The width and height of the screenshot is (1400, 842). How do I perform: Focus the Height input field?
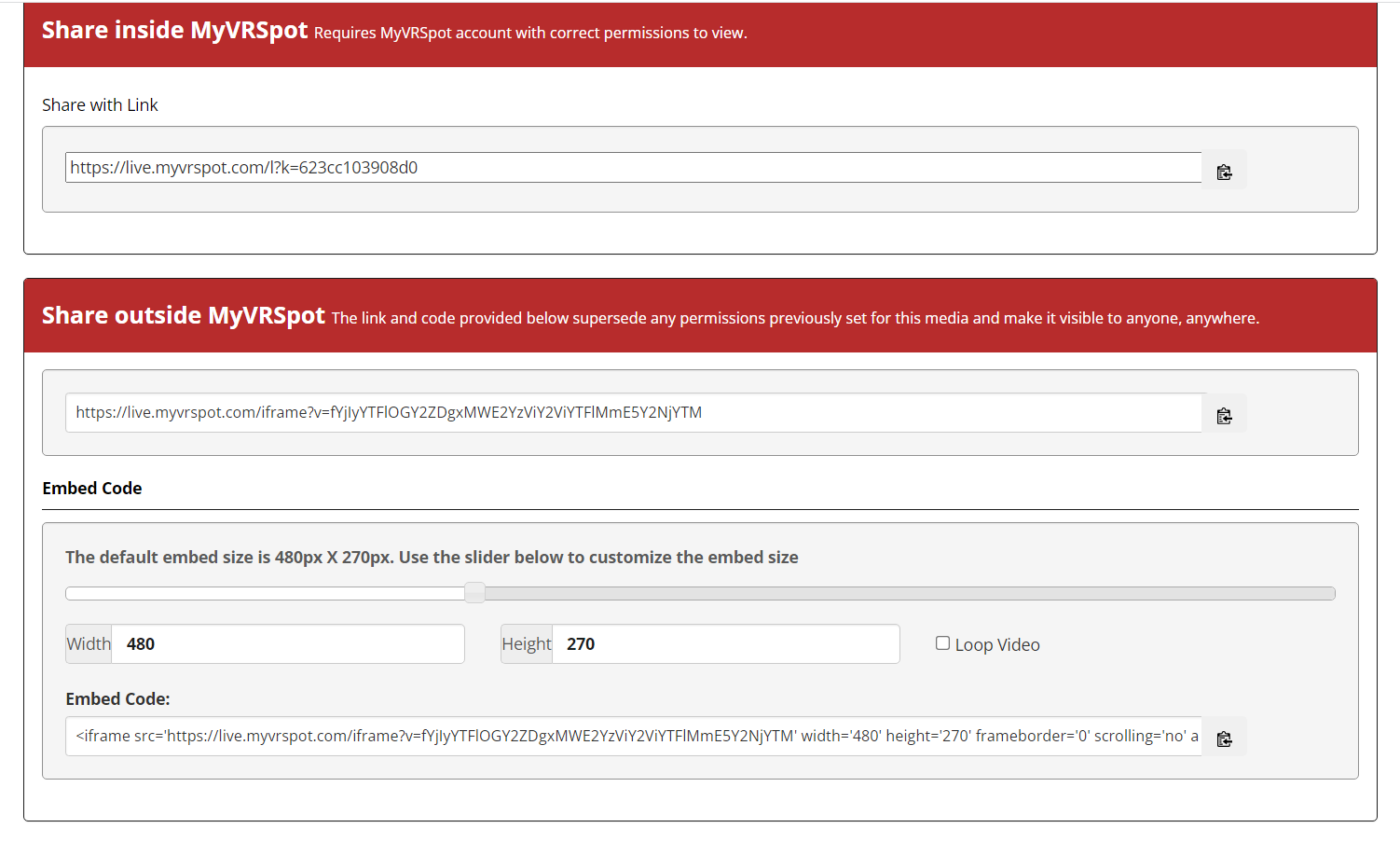coord(726,644)
